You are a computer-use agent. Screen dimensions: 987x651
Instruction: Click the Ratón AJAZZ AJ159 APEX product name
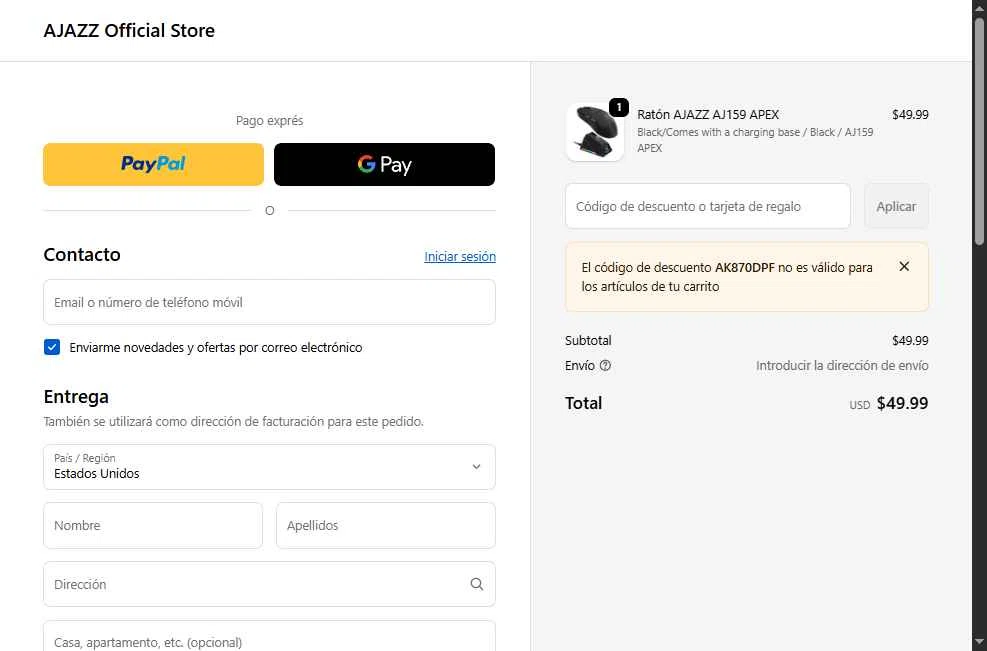[x=708, y=115]
